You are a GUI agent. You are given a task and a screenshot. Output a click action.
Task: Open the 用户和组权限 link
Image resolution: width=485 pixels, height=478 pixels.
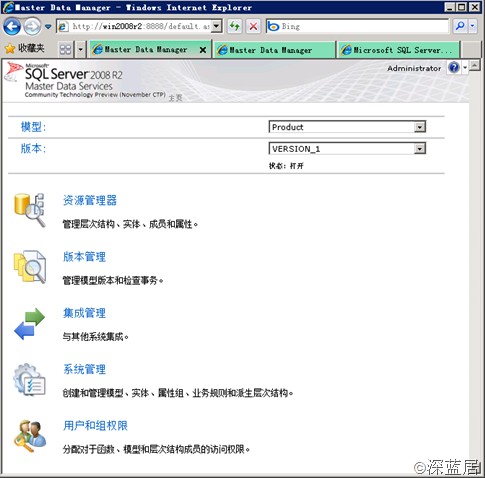[95, 426]
